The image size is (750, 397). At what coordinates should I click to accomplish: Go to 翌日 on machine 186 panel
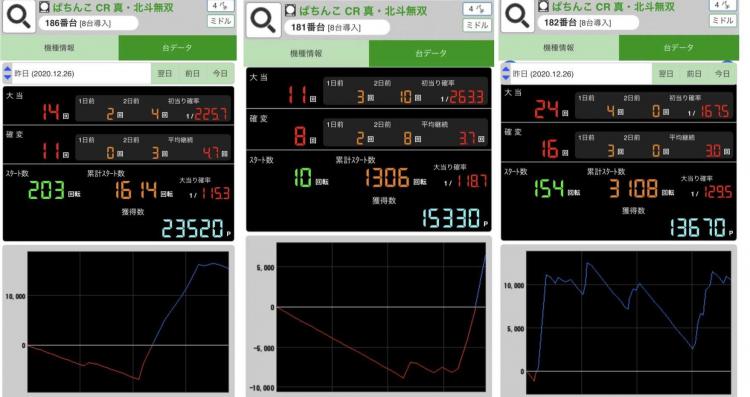165,74
